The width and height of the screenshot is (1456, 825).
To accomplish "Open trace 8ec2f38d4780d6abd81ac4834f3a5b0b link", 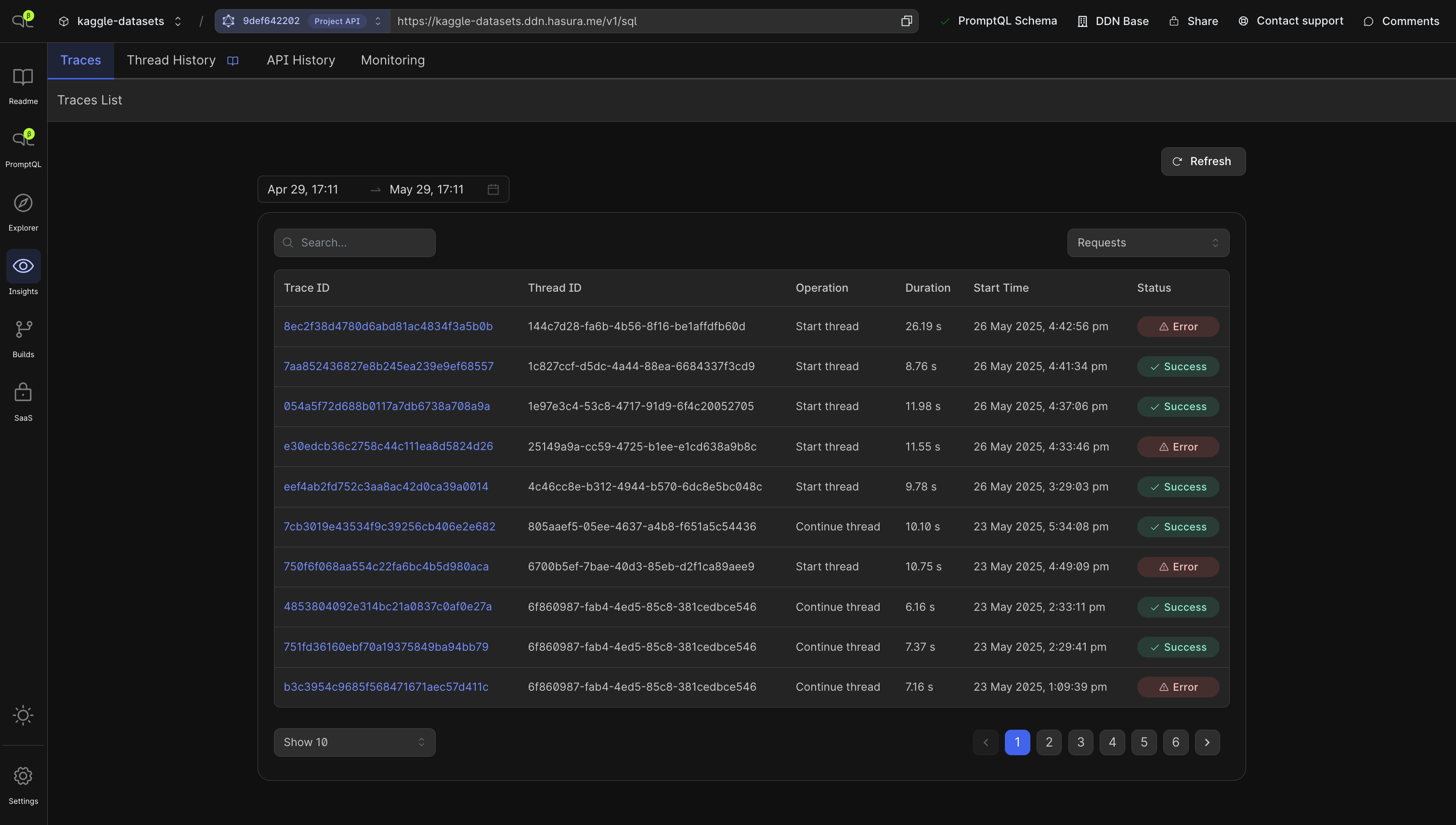I will point(388,326).
